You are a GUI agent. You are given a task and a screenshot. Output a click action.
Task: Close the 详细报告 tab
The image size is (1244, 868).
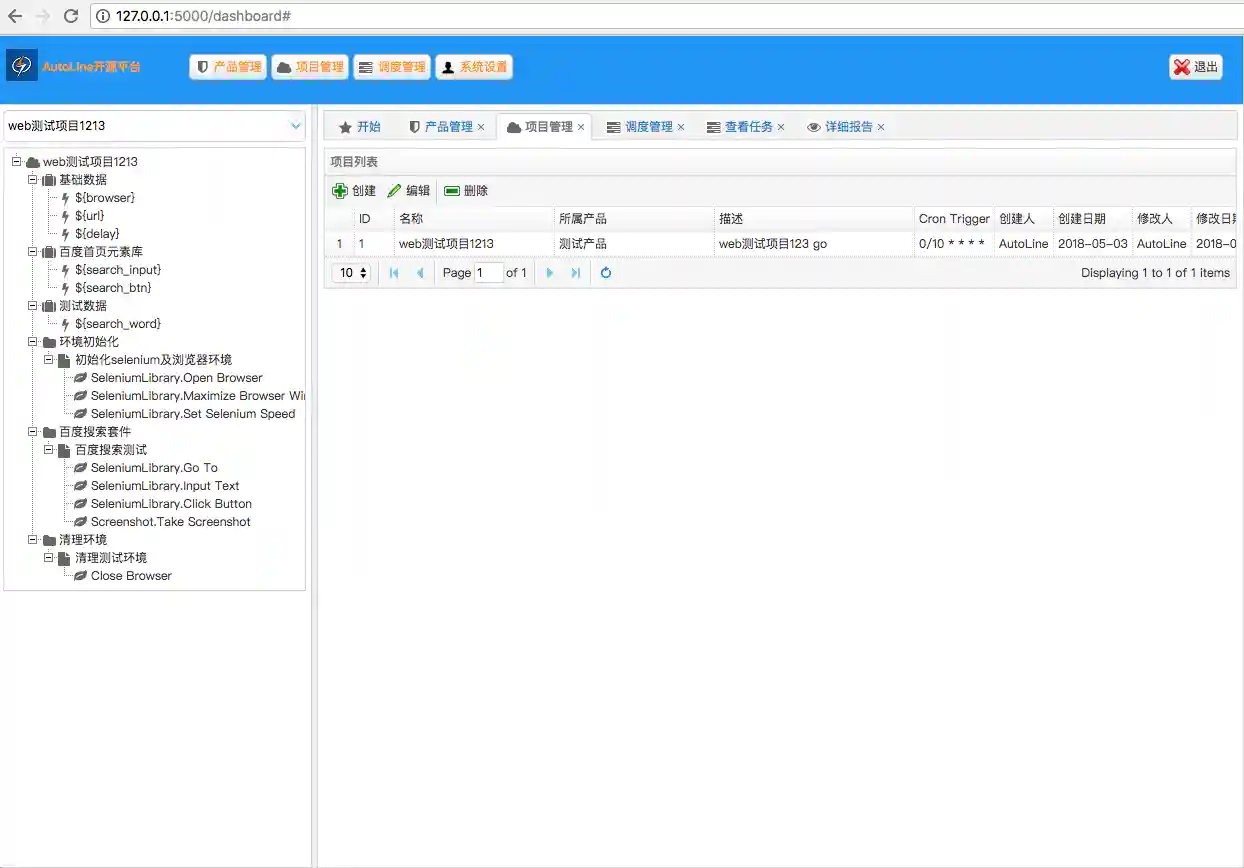point(881,127)
